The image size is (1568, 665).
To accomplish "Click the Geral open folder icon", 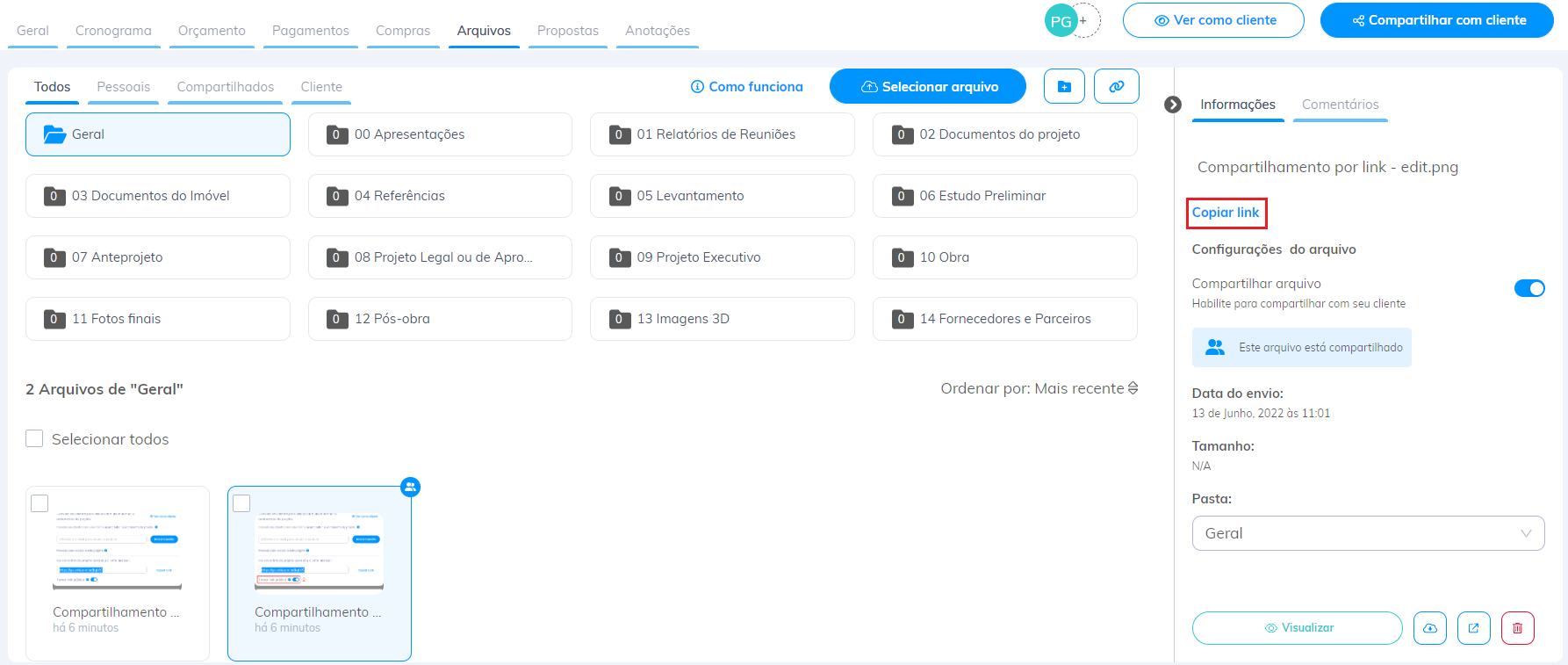I will [55, 134].
